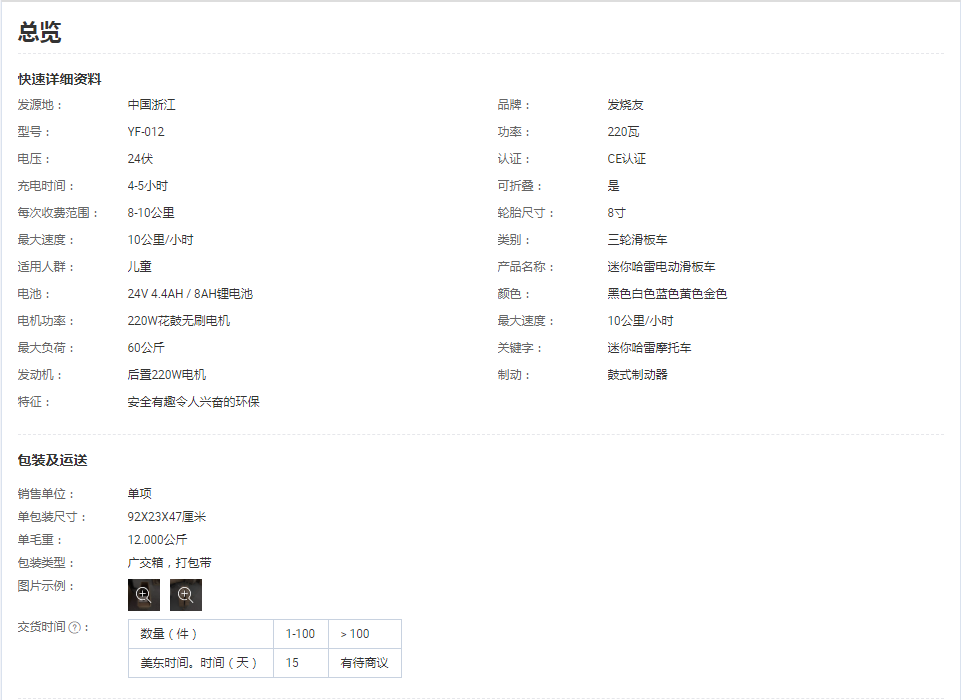Viewport: 961px width, 700px height.
Task: Click the brake value 鼓式制动器
Action: coord(637,375)
